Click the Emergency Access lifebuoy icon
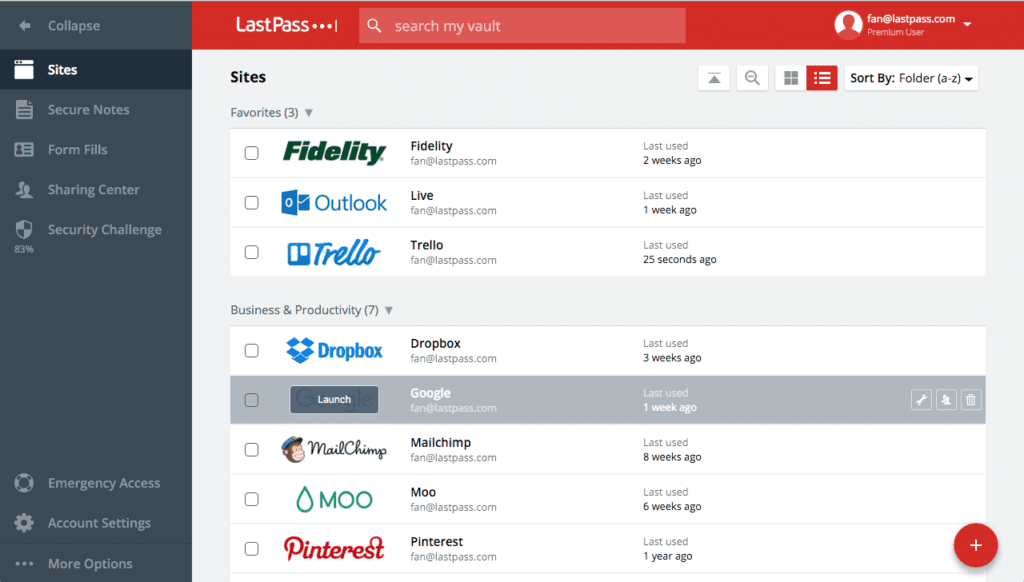This screenshot has height=582, width=1024. point(24,483)
